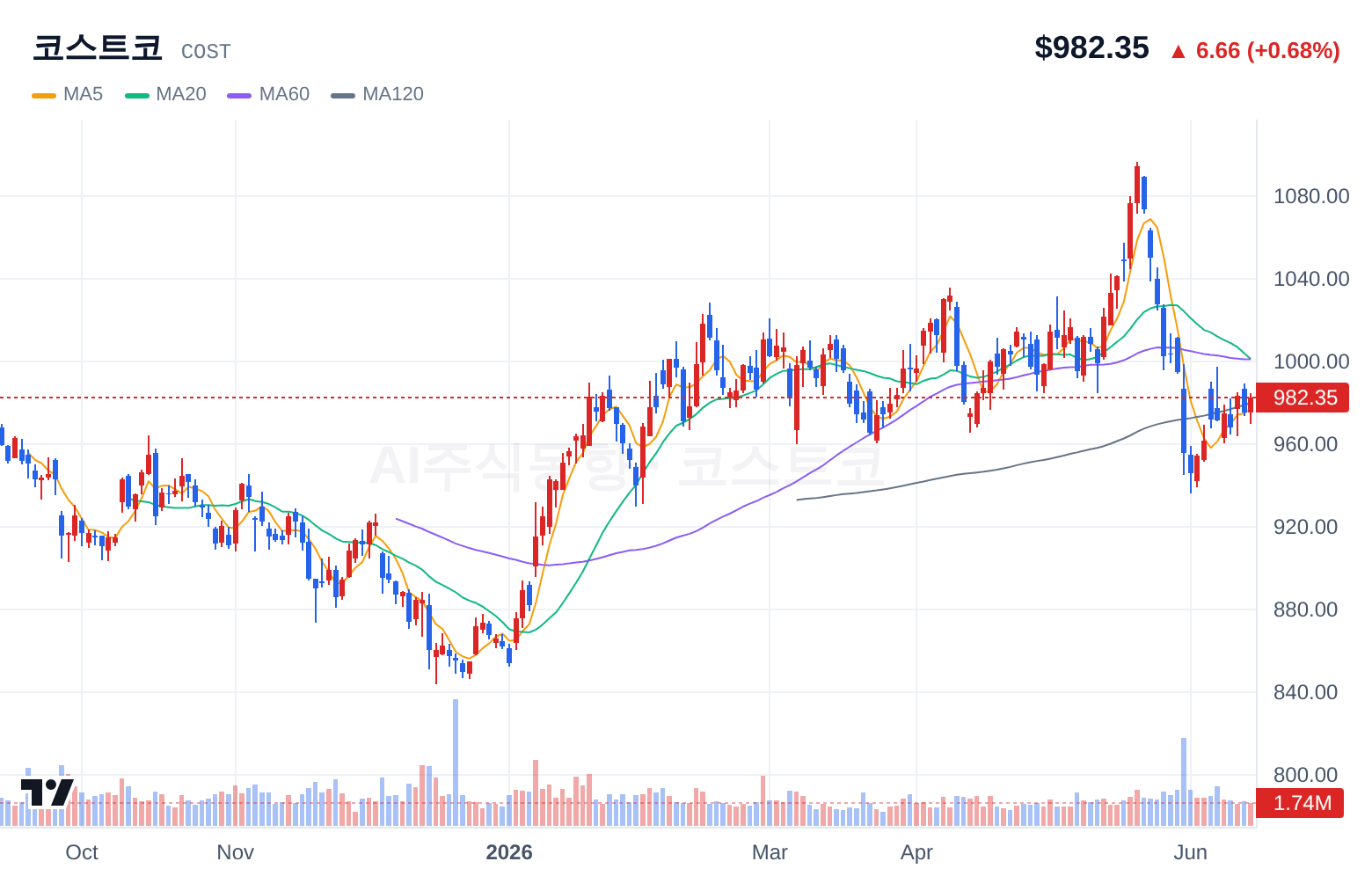The width and height of the screenshot is (1372, 876).
Task: Click the $982.35 current price
Action: pos(1091,47)
